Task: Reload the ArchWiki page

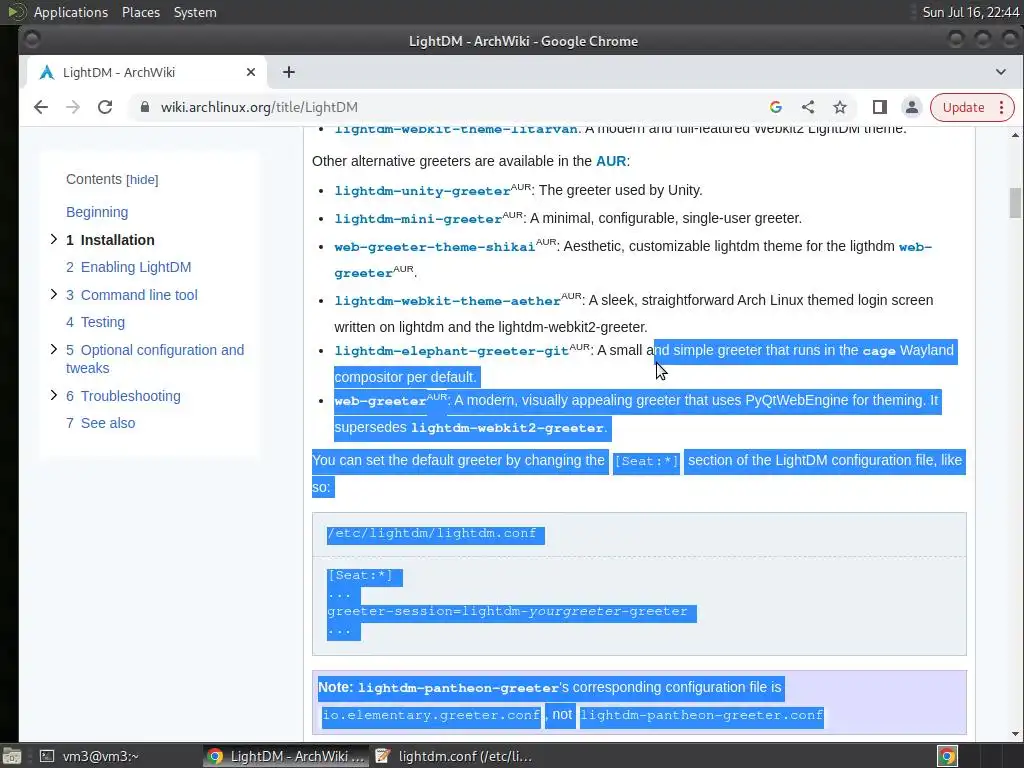Action: point(105,107)
